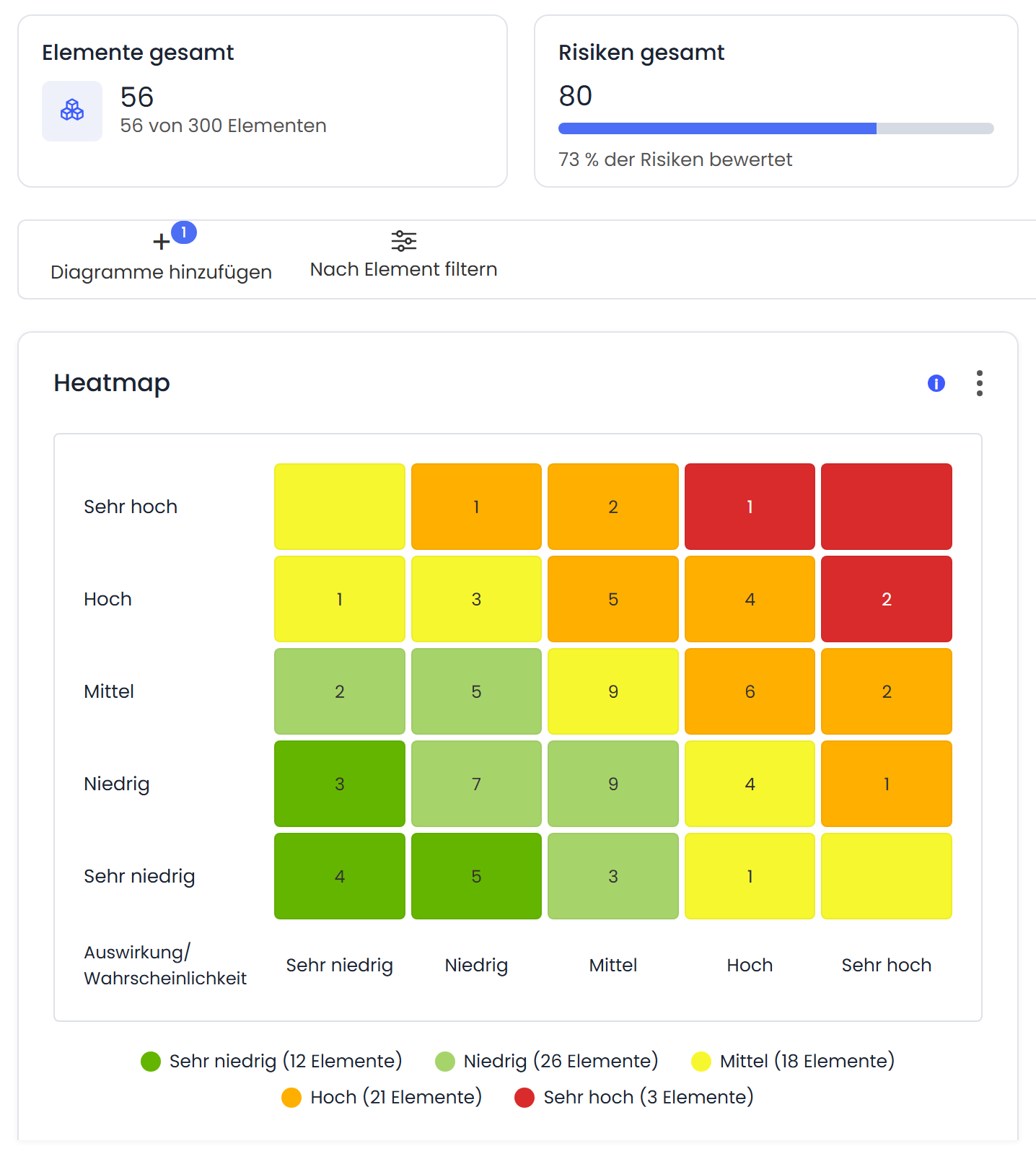
Task: Click the Risiken gesamt value 80
Action: (x=576, y=96)
